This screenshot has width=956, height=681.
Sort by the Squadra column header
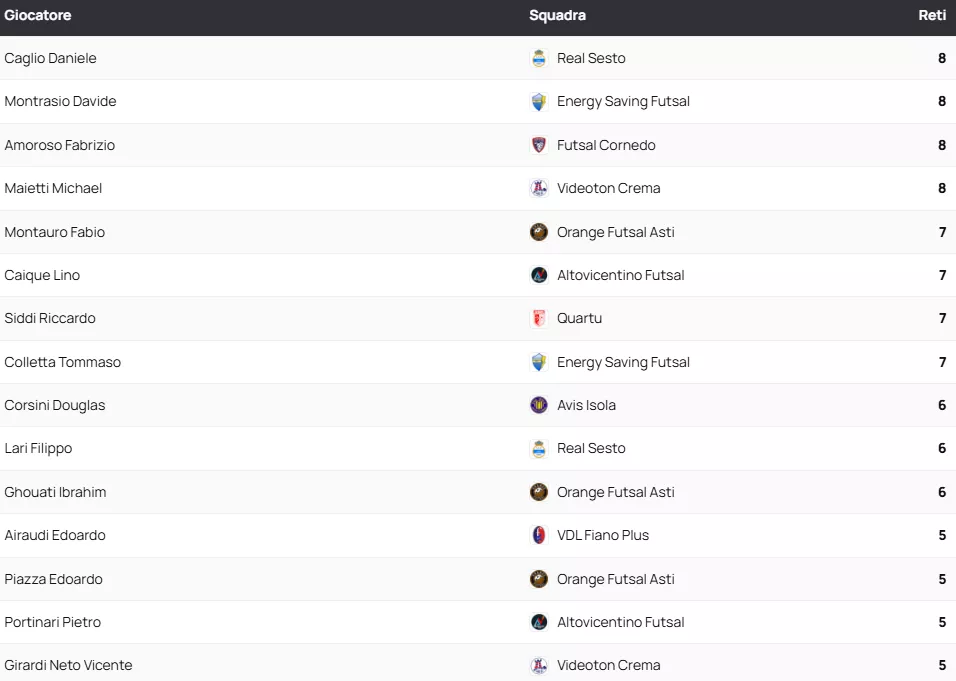pos(557,15)
